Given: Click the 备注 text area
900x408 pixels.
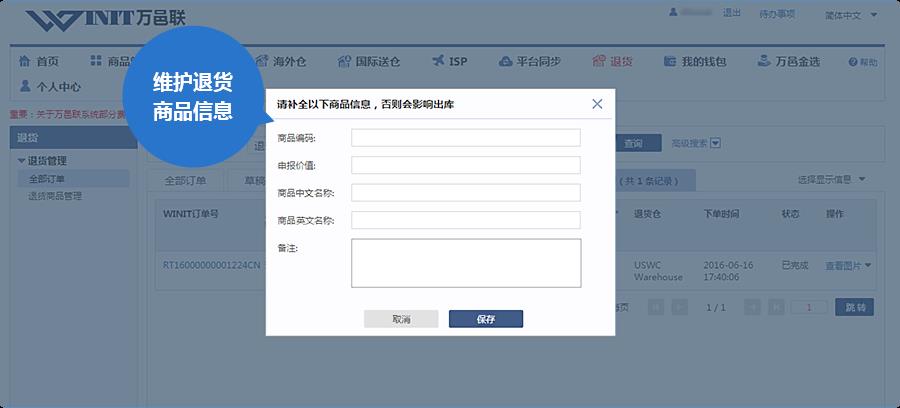Looking at the screenshot, I should coord(466,263).
